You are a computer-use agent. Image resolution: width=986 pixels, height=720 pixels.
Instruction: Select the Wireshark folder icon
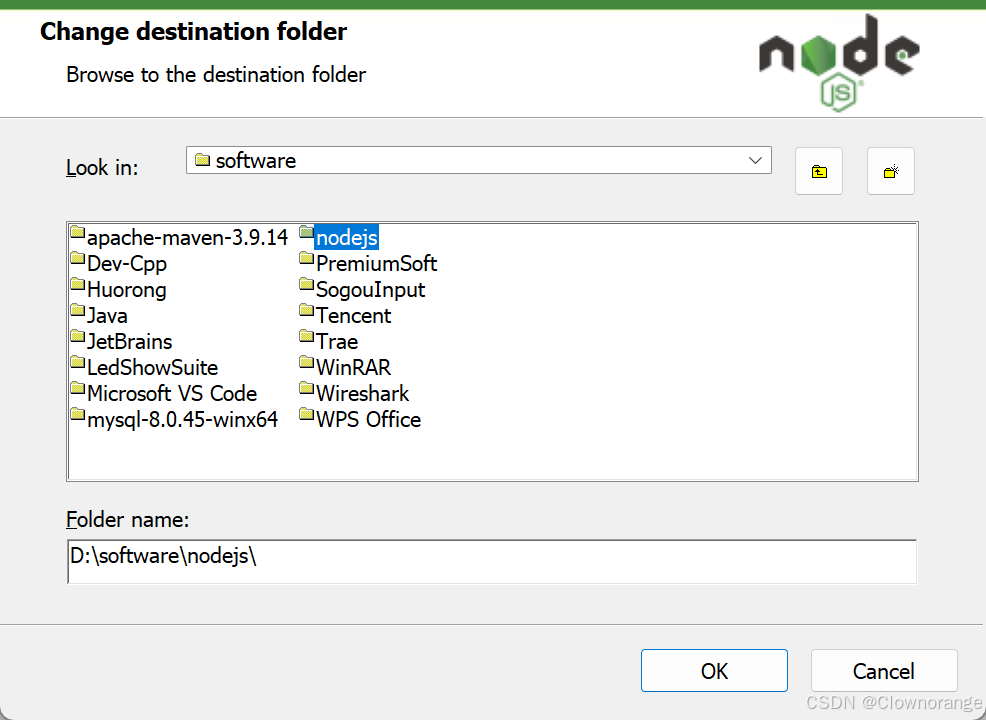click(306, 388)
